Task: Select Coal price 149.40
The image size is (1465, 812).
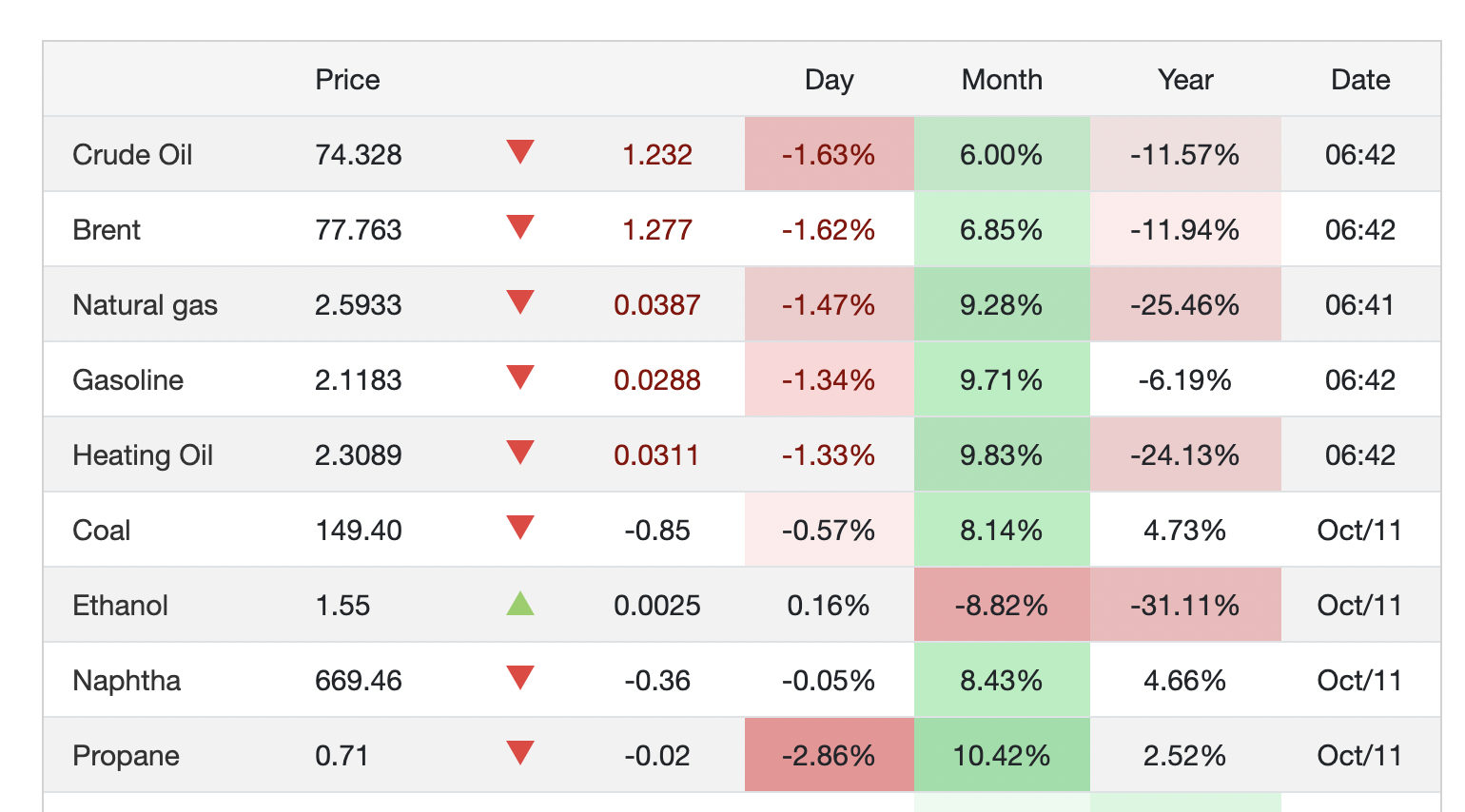Action: 359,530
